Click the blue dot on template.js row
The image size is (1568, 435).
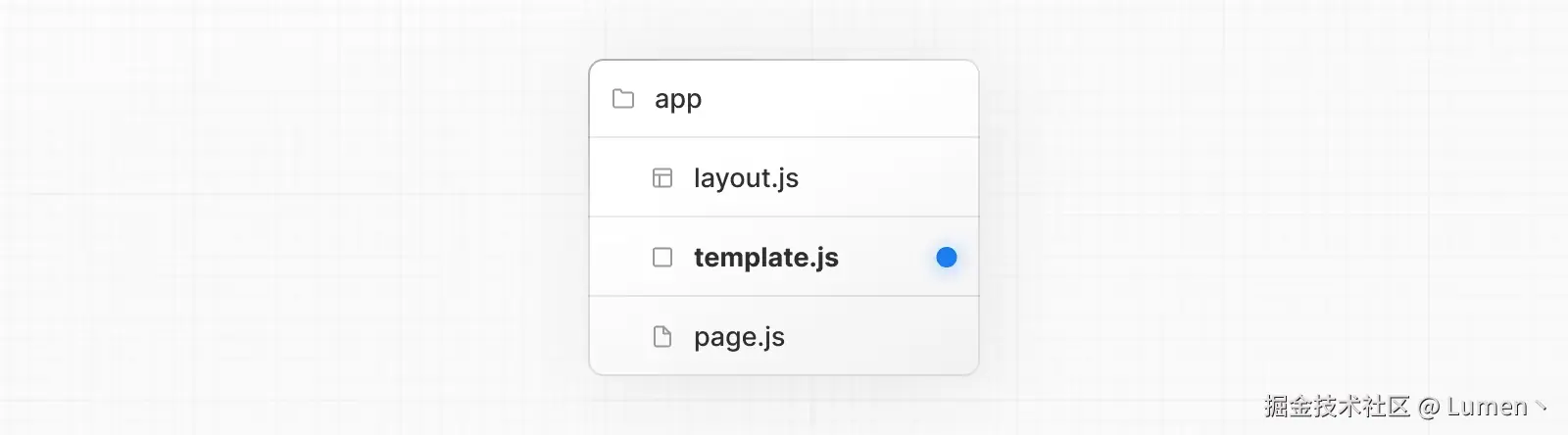click(946, 258)
